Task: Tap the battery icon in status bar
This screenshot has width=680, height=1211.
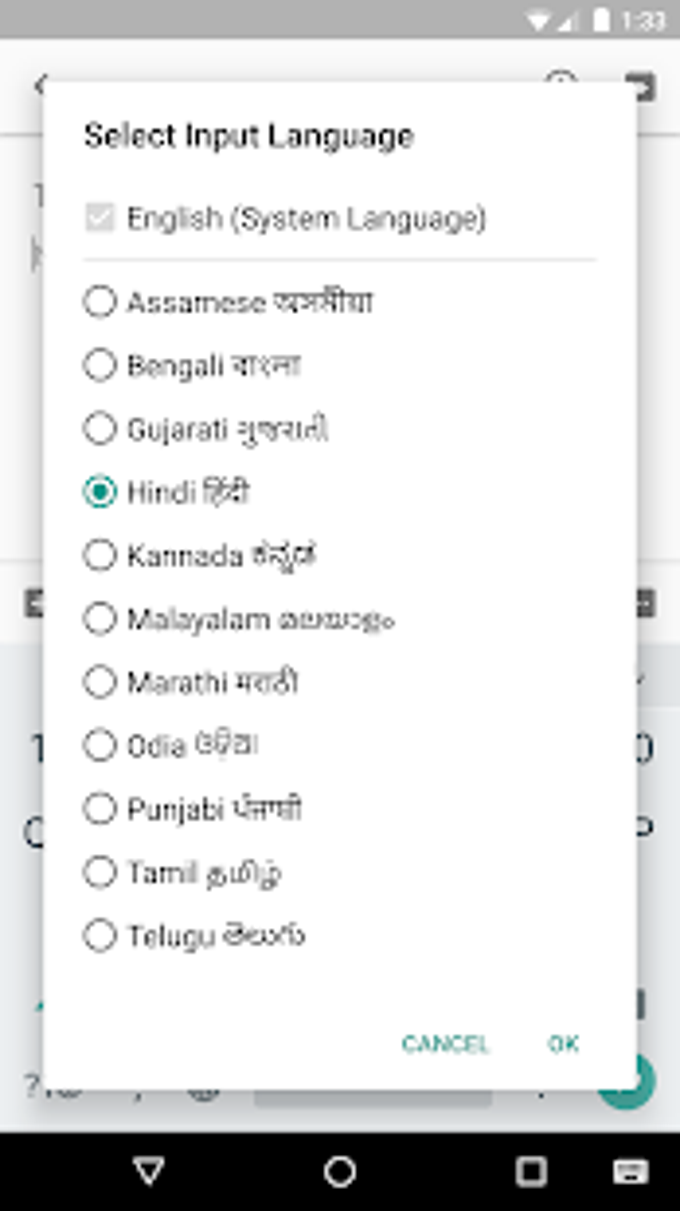Action: click(602, 19)
